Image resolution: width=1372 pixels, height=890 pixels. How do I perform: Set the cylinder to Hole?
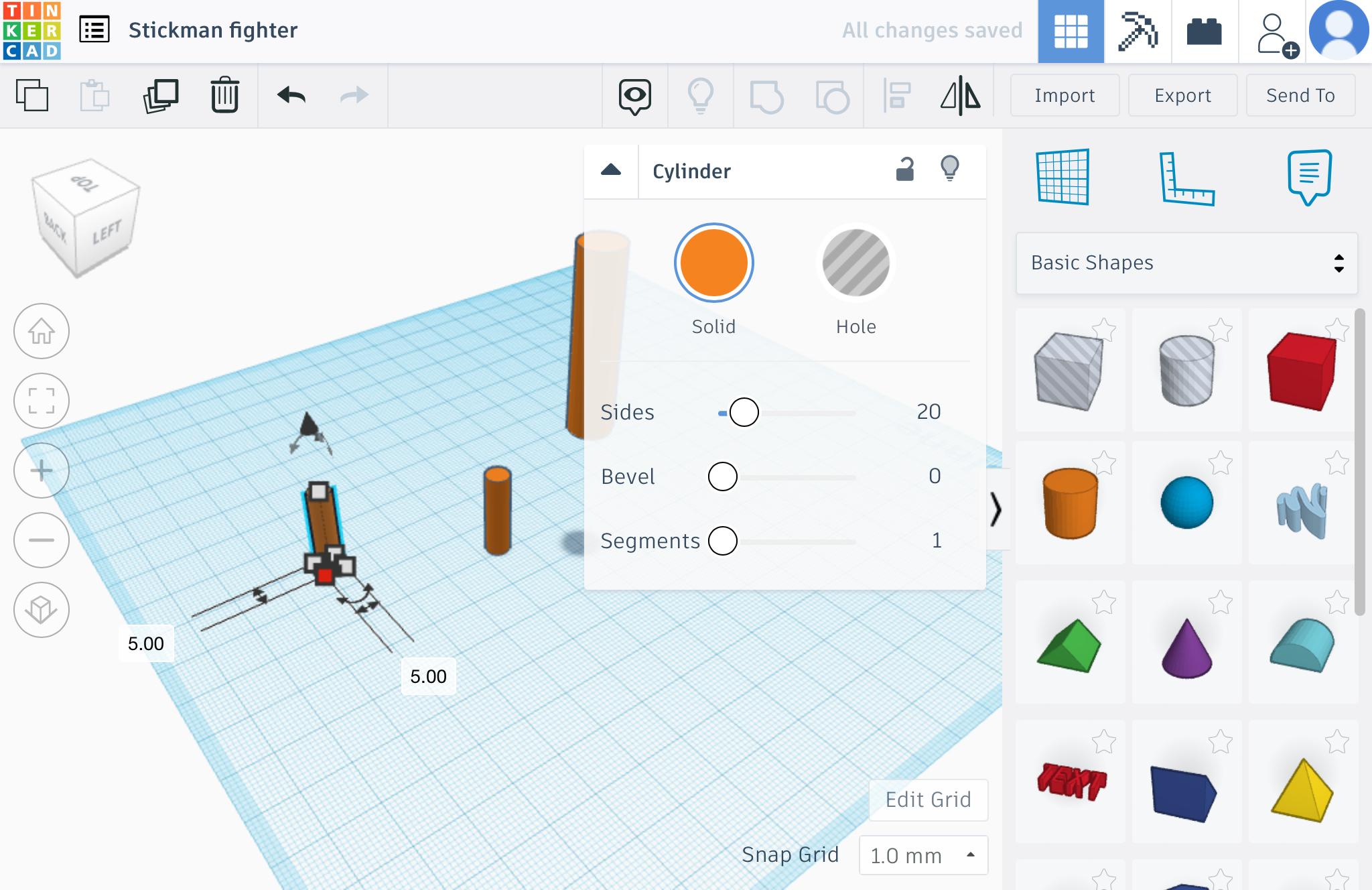pos(855,263)
